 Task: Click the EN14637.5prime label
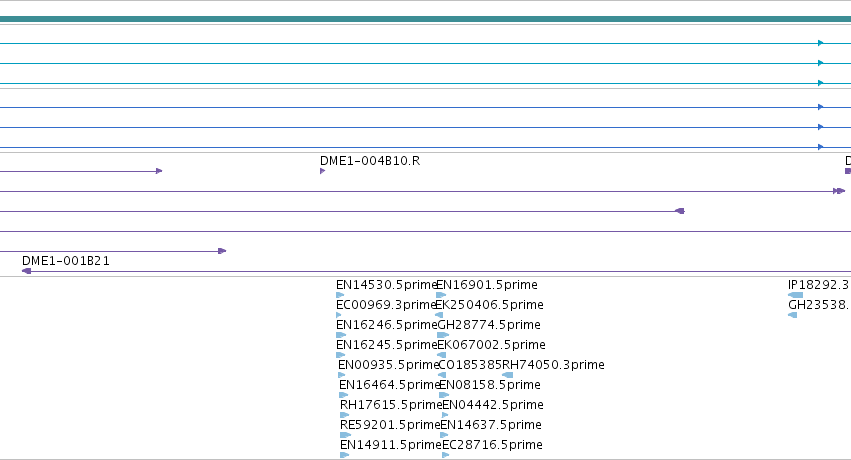pyautogui.click(x=491, y=425)
